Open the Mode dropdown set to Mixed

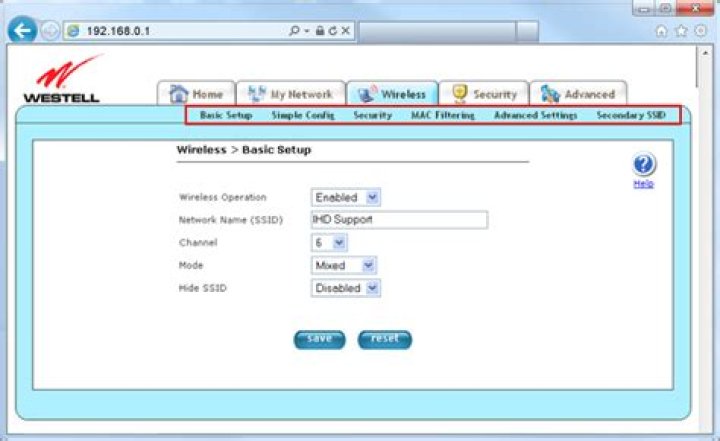[344, 265]
